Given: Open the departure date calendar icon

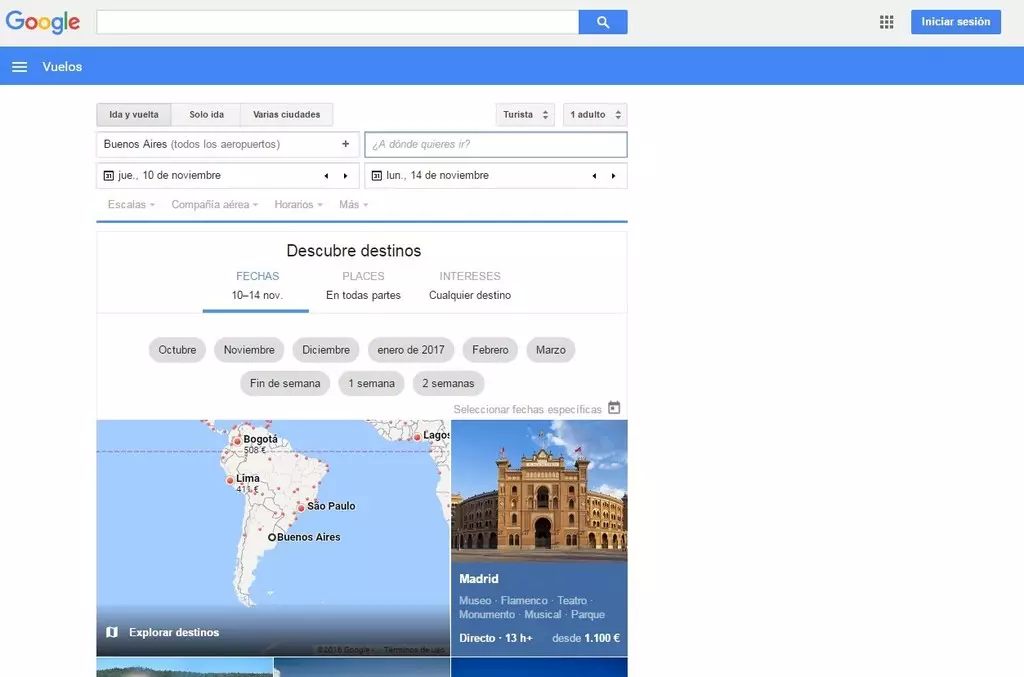Looking at the screenshot, I should click(108, 176).
